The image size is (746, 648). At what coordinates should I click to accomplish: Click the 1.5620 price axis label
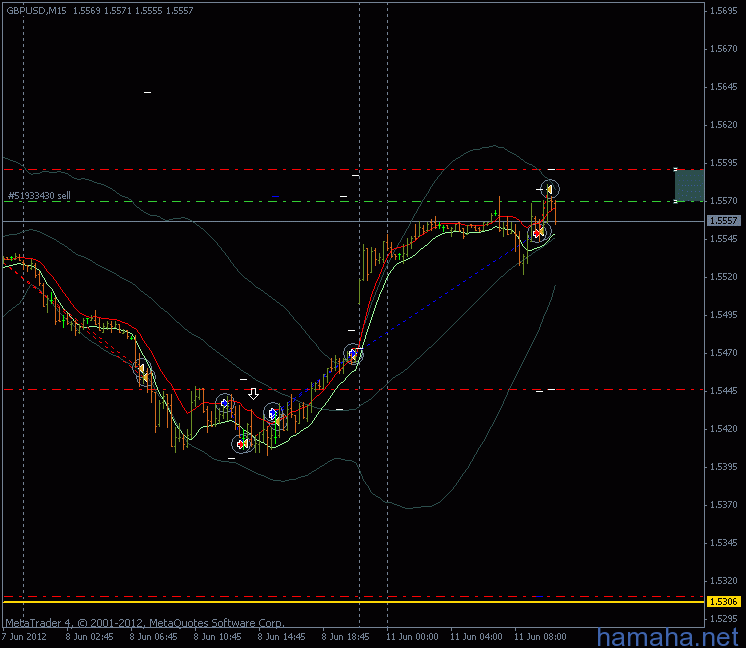724,125
